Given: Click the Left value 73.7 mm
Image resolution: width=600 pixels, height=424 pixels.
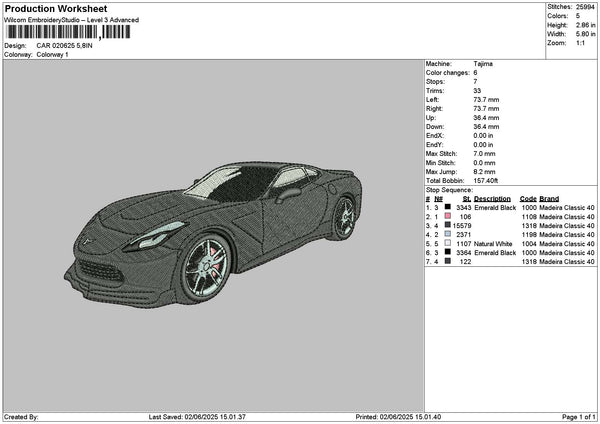Looking at the screenshot, I should pos(486,100).
